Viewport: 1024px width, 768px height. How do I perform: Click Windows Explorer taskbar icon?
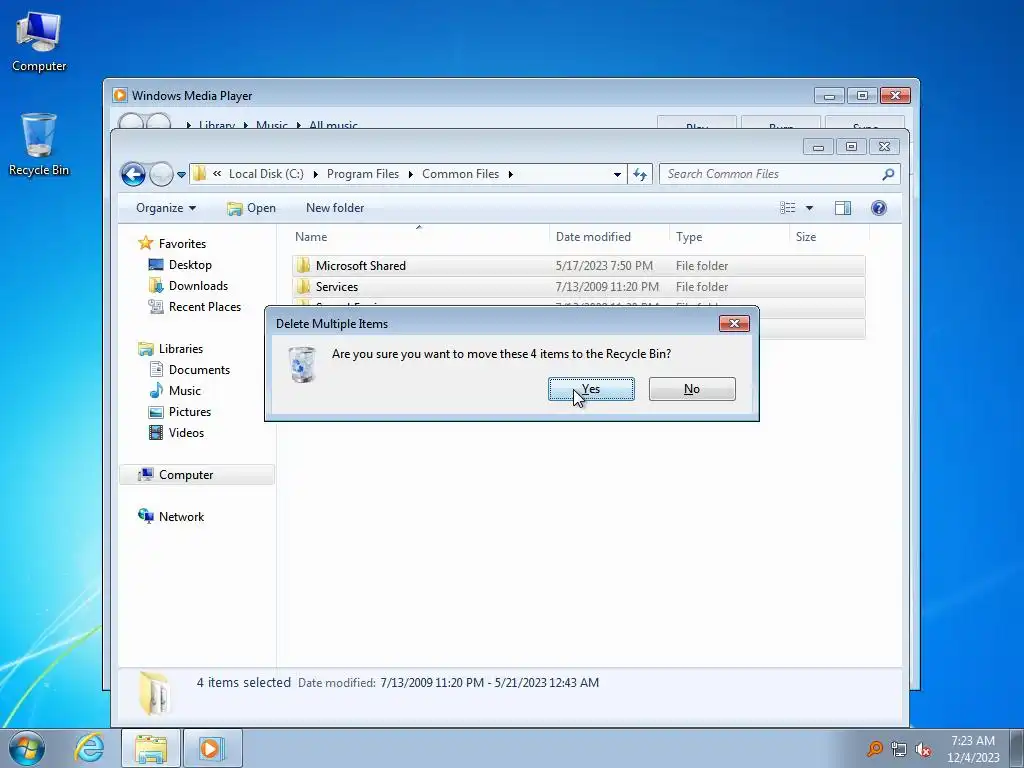coord(151,748)
